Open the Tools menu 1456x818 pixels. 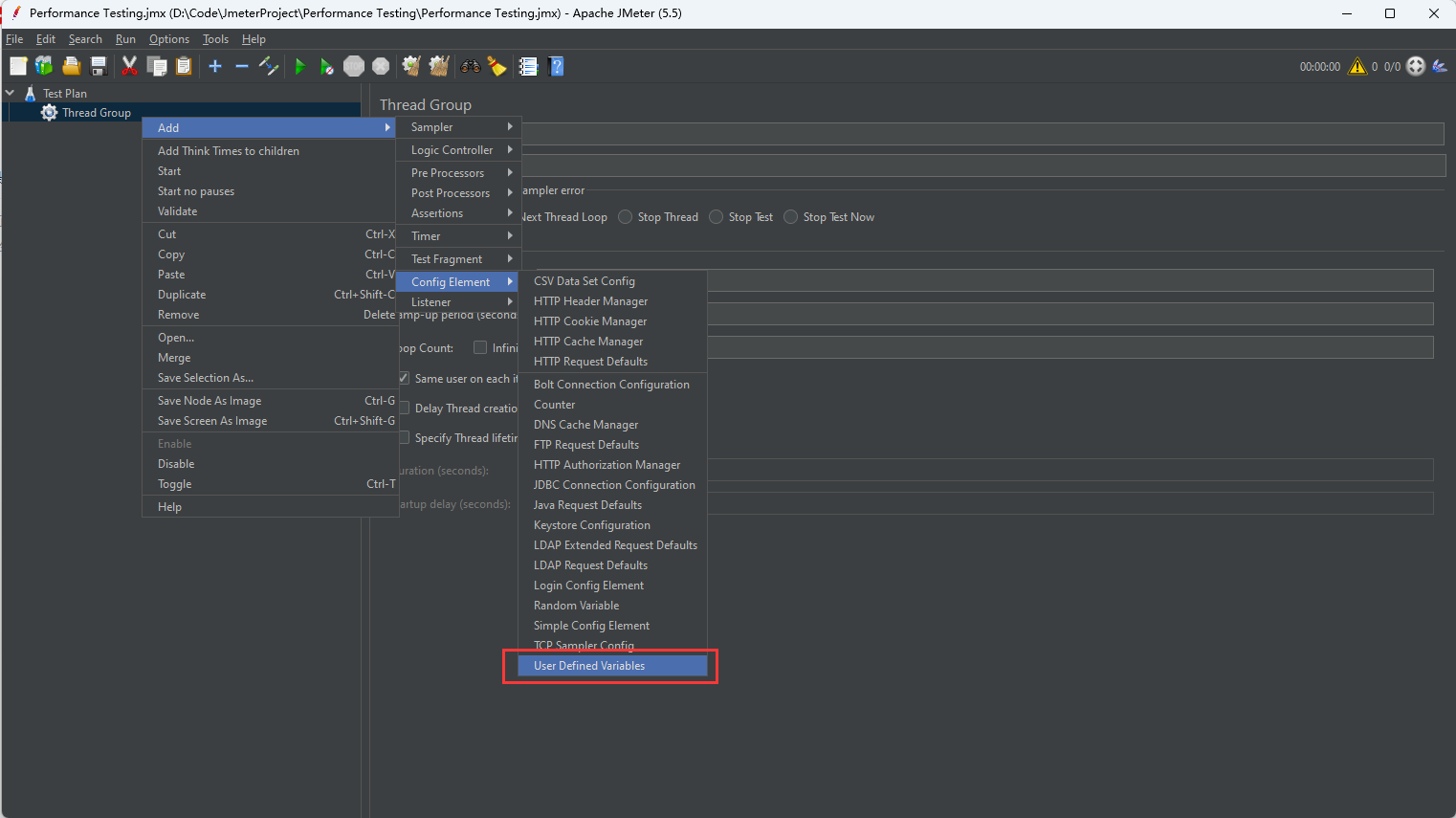coord(215,39)
